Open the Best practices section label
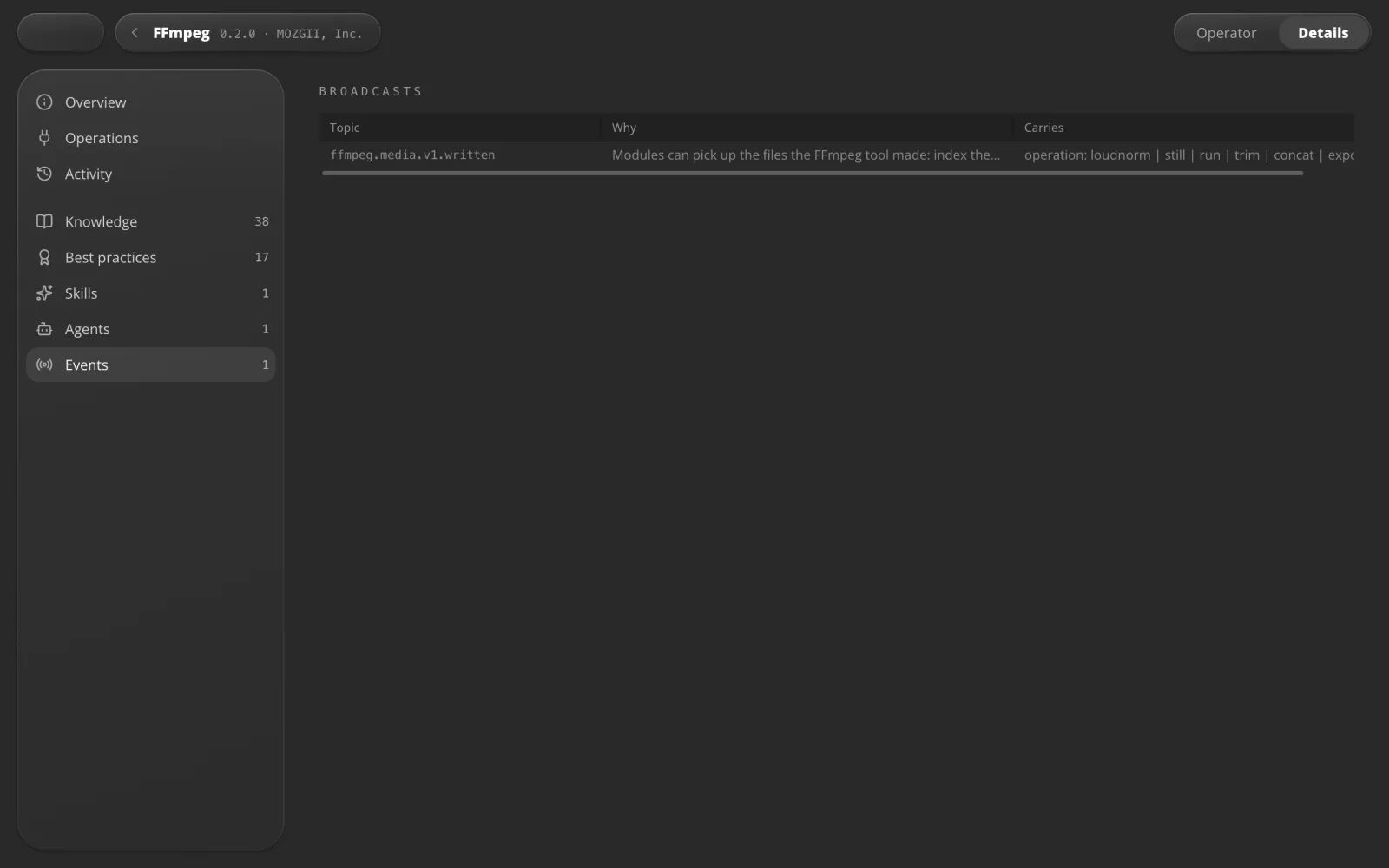This screenshot has width=1389, height=868. pos(110,258)
